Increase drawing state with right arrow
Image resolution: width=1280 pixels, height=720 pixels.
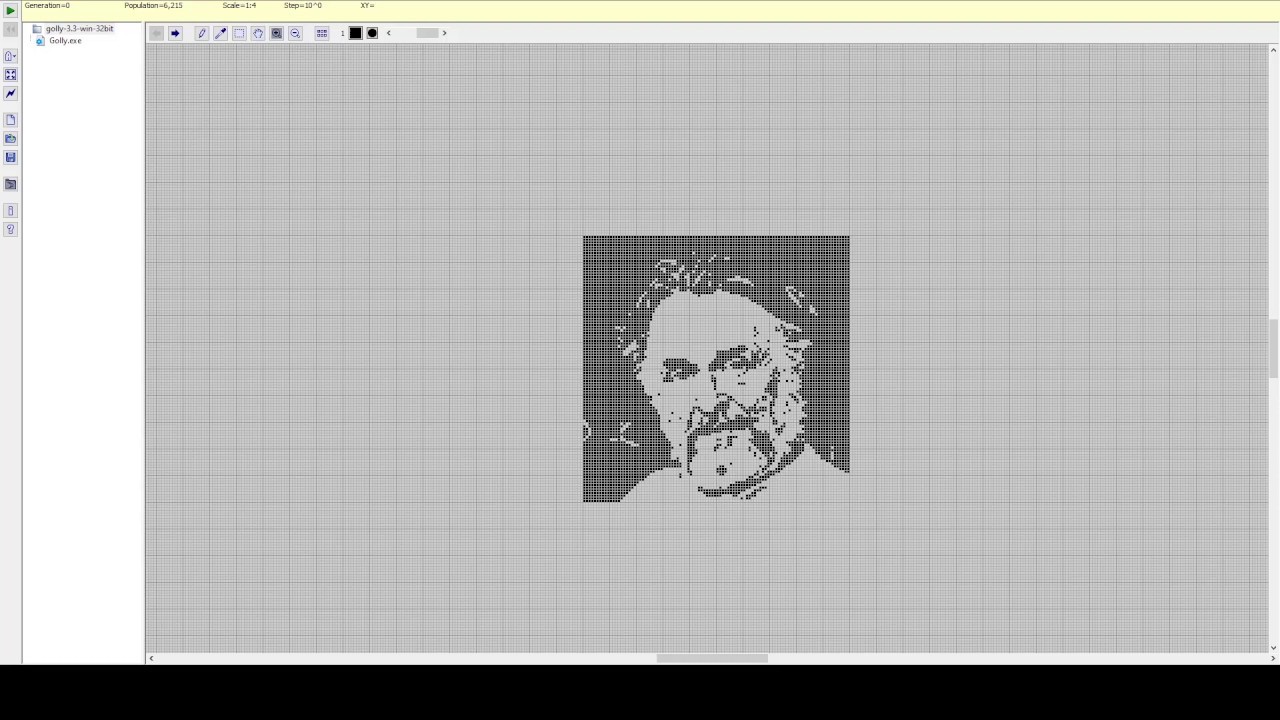(445, 33)
